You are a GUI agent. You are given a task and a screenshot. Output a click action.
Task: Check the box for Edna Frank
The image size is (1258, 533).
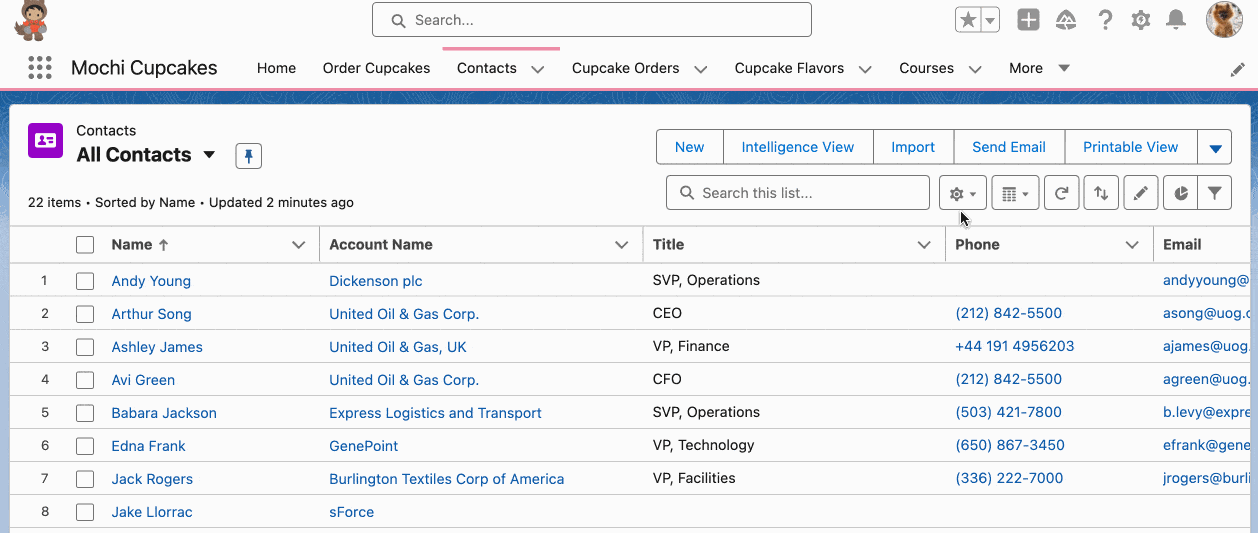pyautogui.click(x=85, y=446)
